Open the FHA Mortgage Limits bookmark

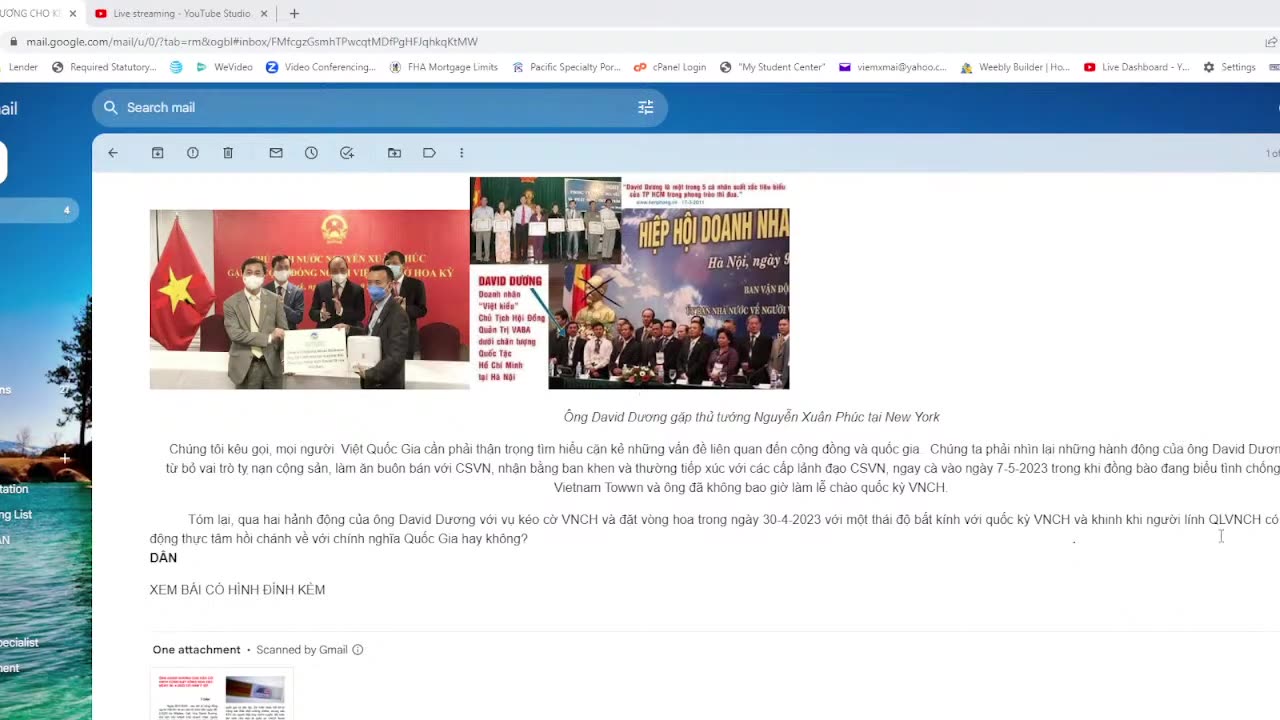[443, 67]
